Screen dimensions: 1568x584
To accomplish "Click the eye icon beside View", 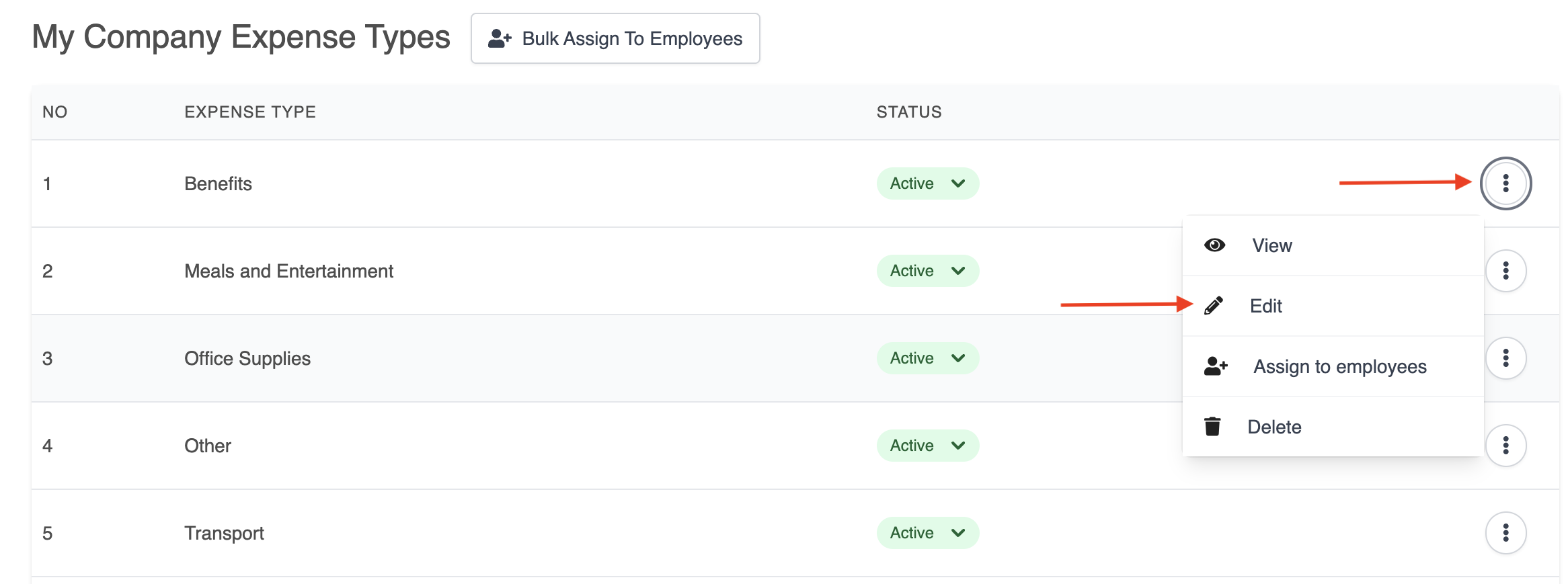I will pos(1214,245).
